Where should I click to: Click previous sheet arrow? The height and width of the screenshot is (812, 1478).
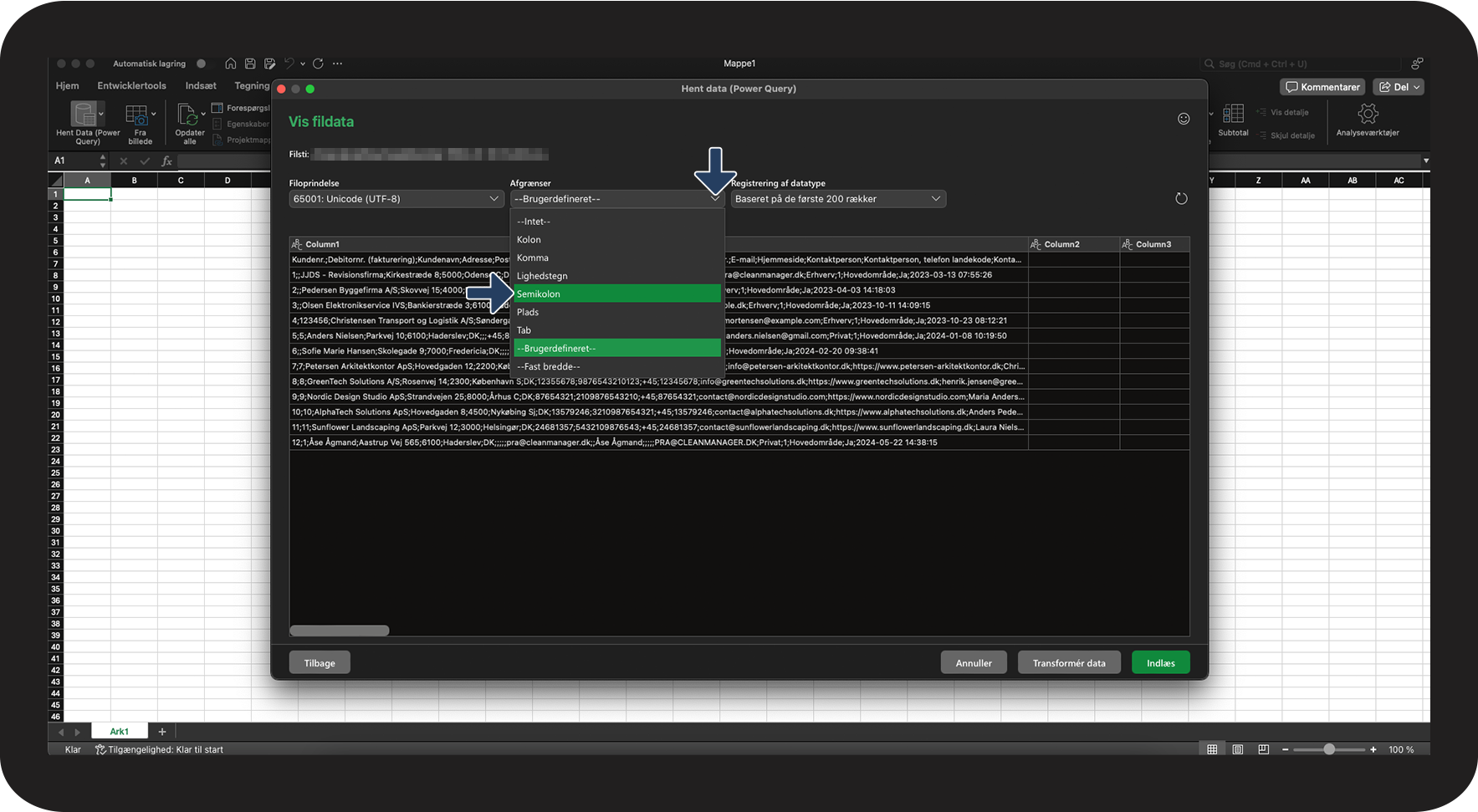[61, 732]
